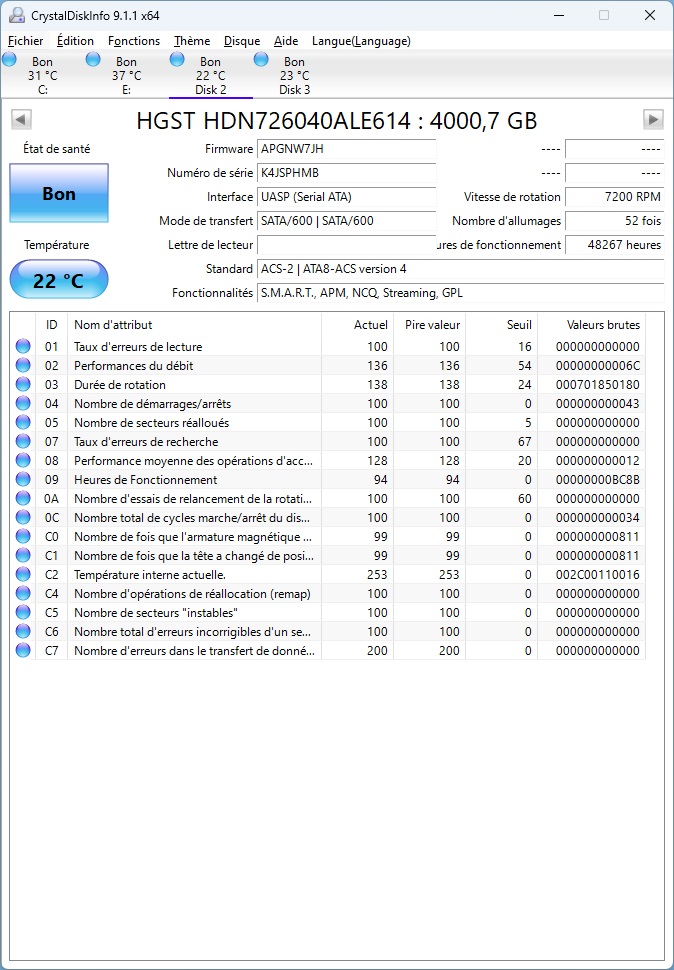
Task: Select the C: drive status orb
Action: (x=10, y=60)
